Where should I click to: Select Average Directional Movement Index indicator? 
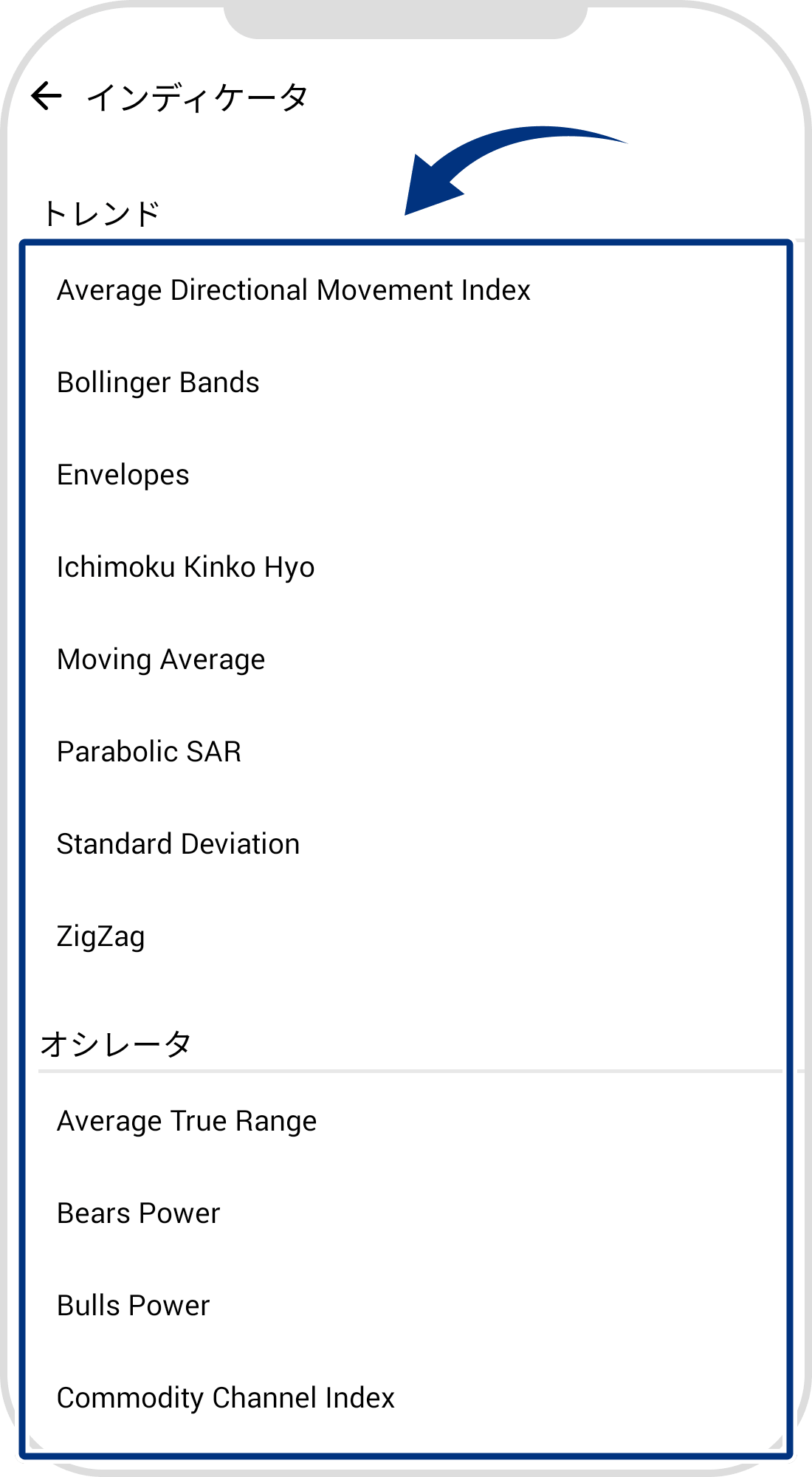click(293, 290)
